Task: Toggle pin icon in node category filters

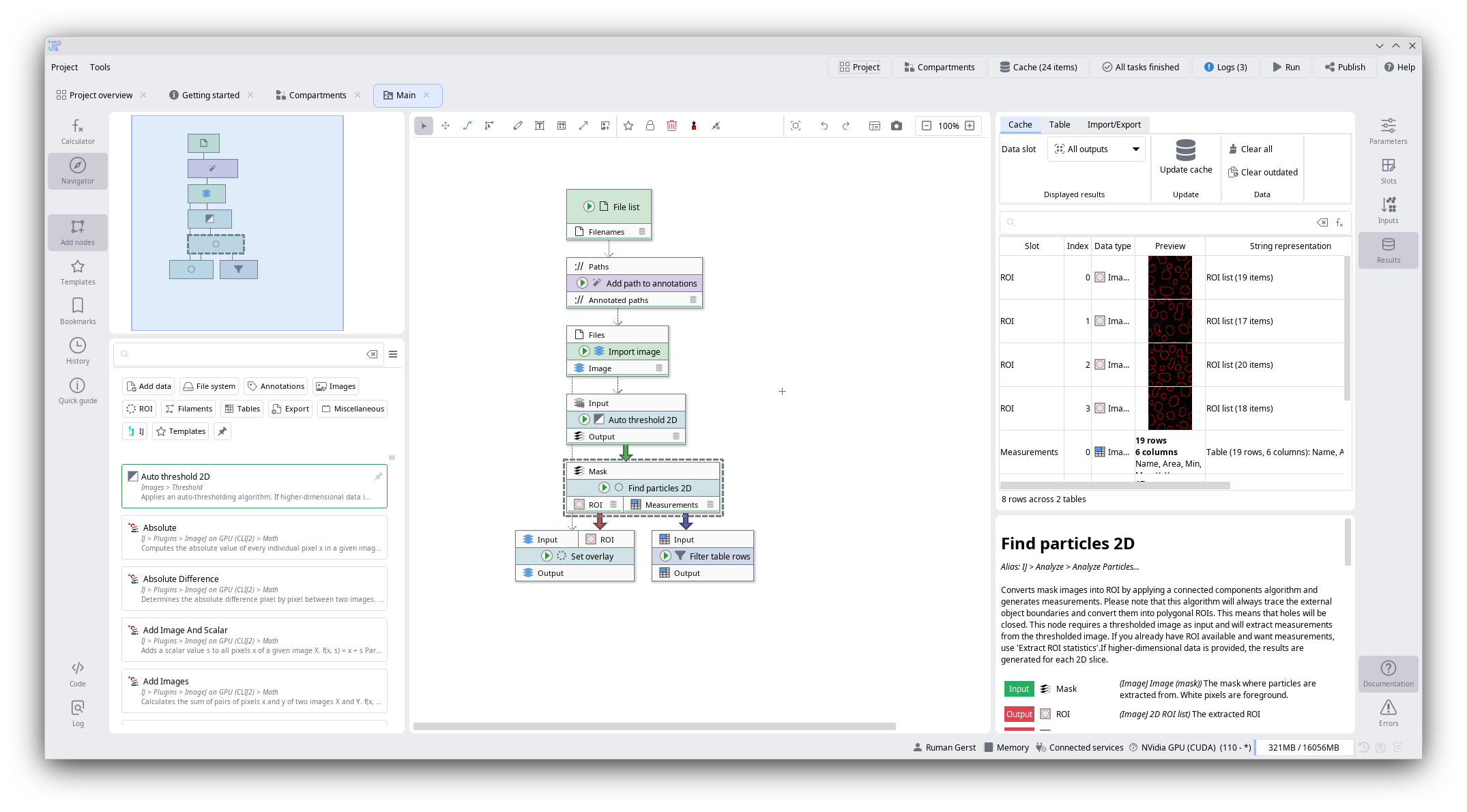Action: click(222, 431)
